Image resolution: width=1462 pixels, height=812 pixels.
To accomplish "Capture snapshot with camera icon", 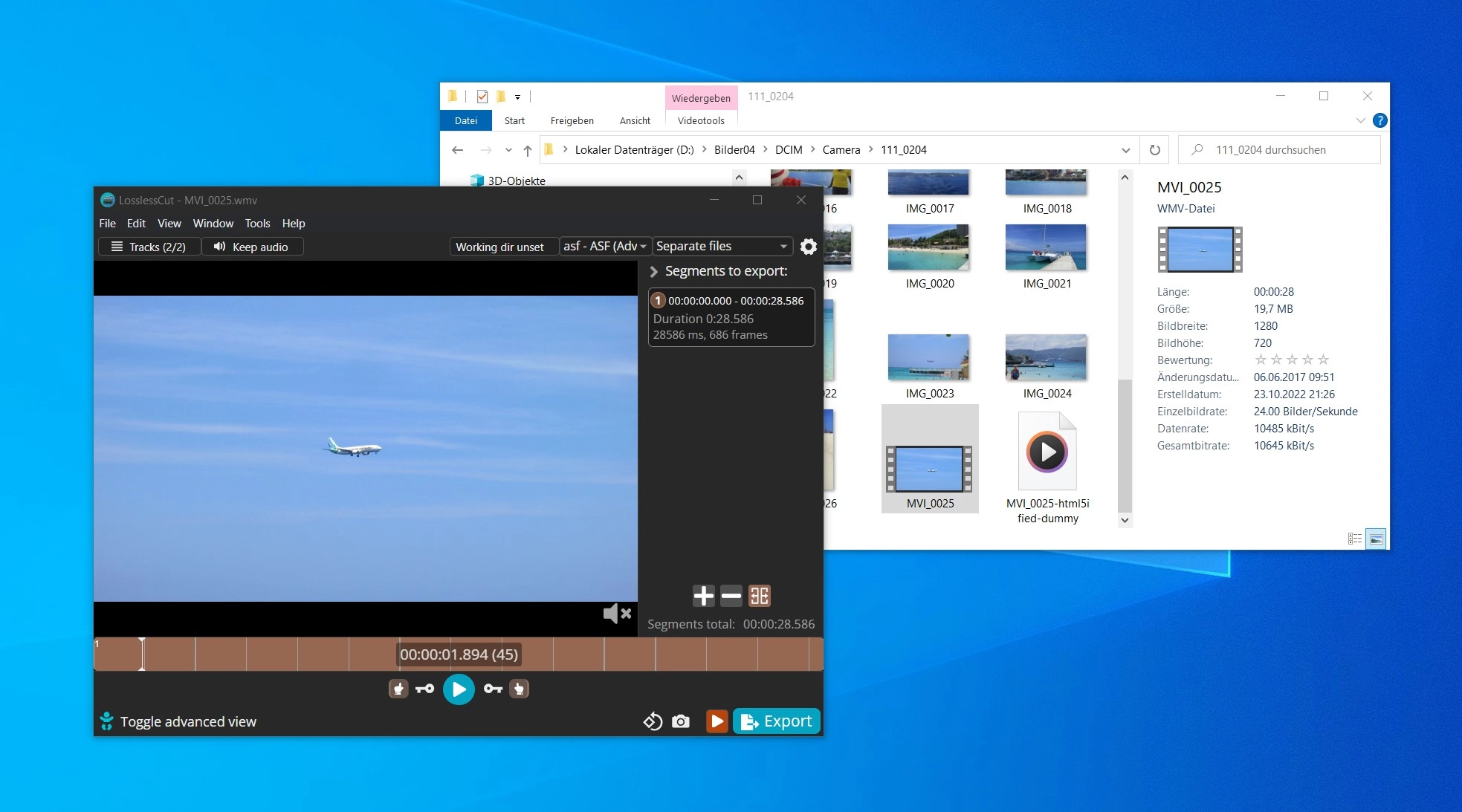I will pyautogui.click(x=680, y=721).
